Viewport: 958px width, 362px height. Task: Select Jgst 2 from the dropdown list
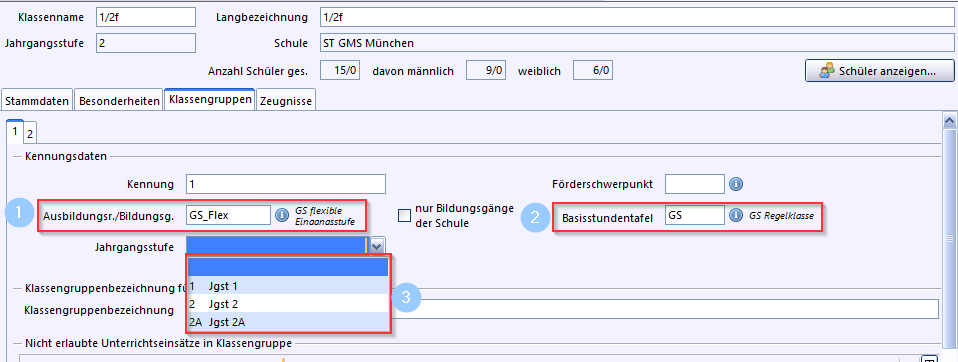coord(288,303)
